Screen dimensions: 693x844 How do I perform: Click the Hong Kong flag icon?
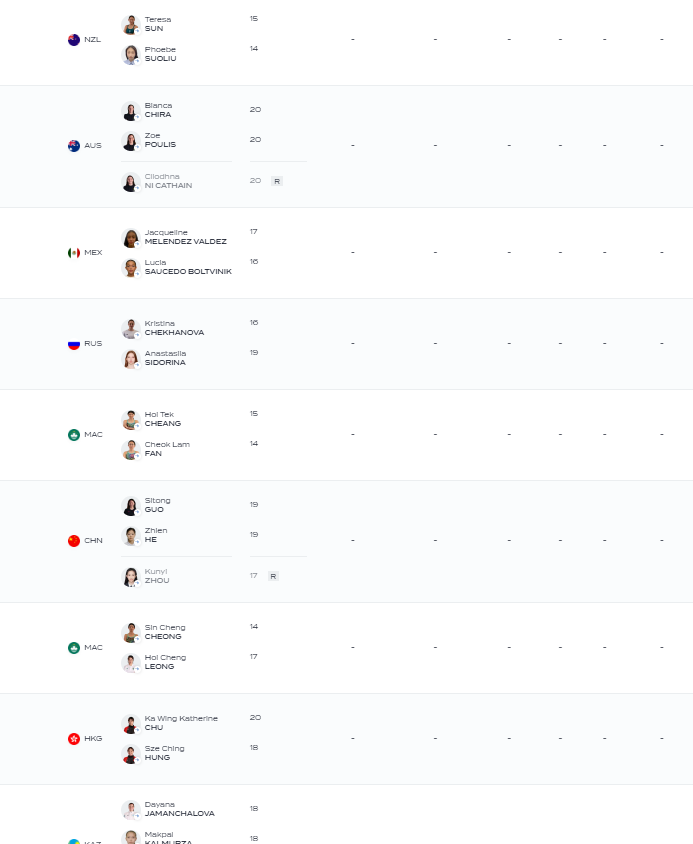tap(74, 739)
